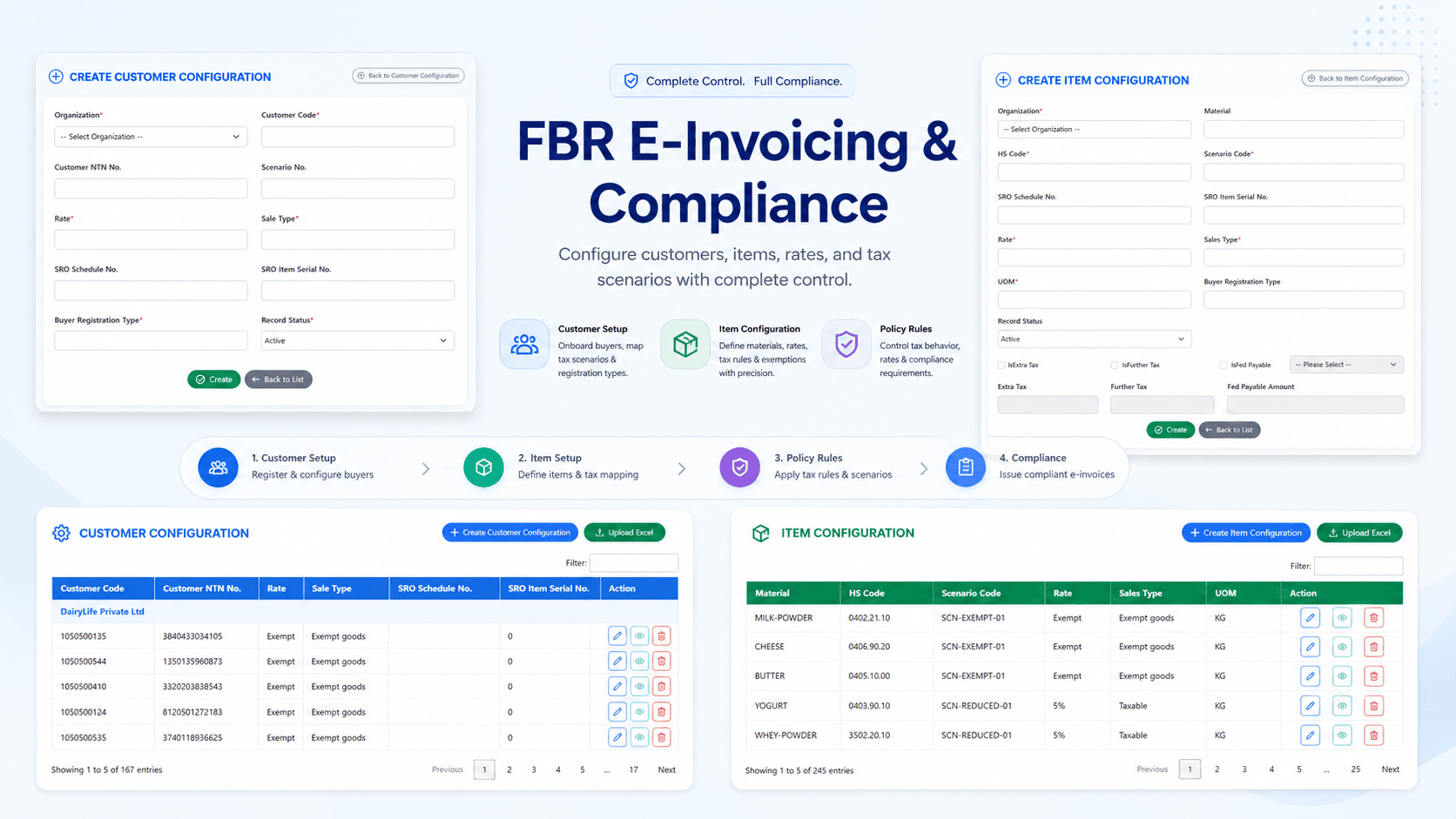Go to page 2 of customer table
This screenshot has height=819, width=1456.
click(509, 770)
